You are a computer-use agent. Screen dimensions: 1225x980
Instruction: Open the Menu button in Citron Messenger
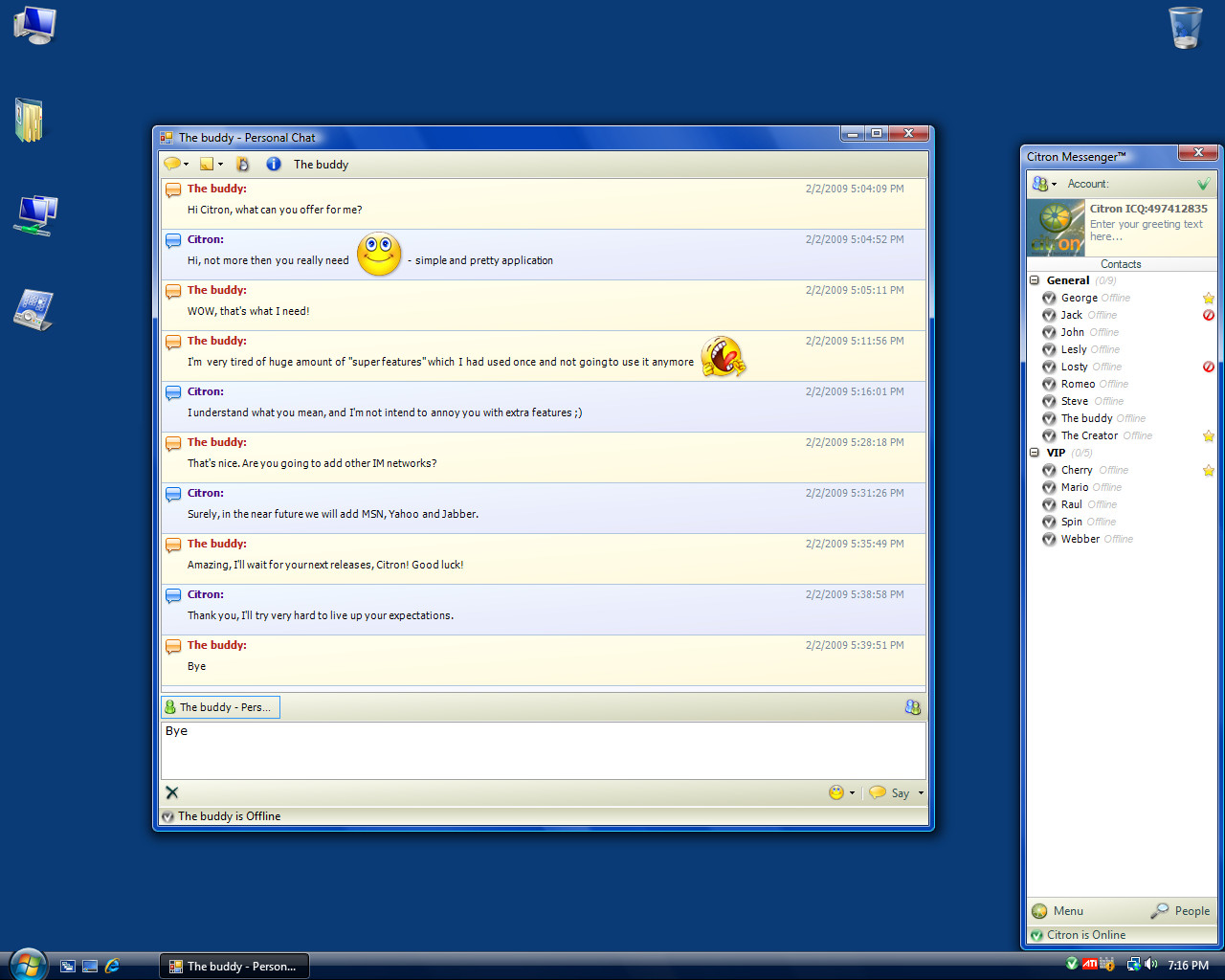coord(1058,911)
